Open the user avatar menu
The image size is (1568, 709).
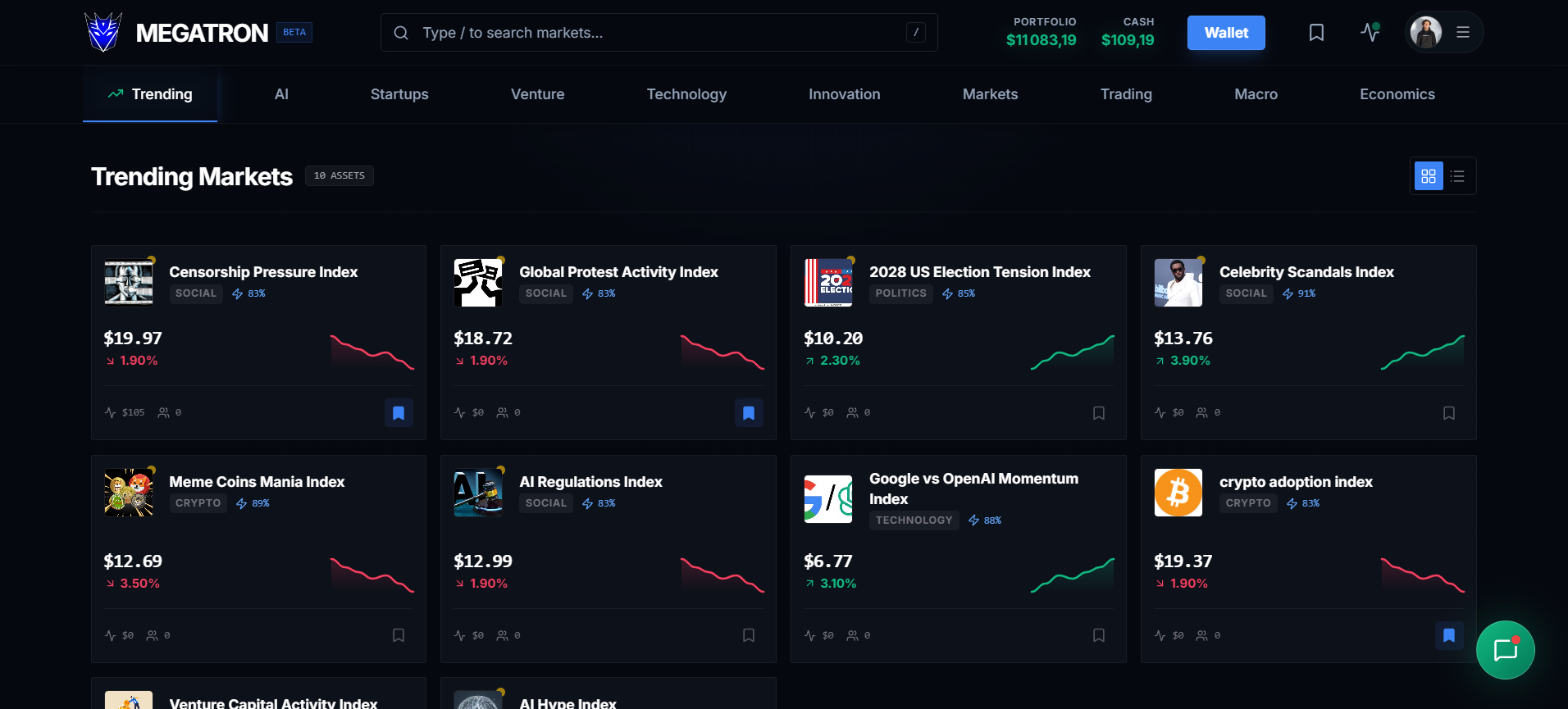tap(1426, 33)
